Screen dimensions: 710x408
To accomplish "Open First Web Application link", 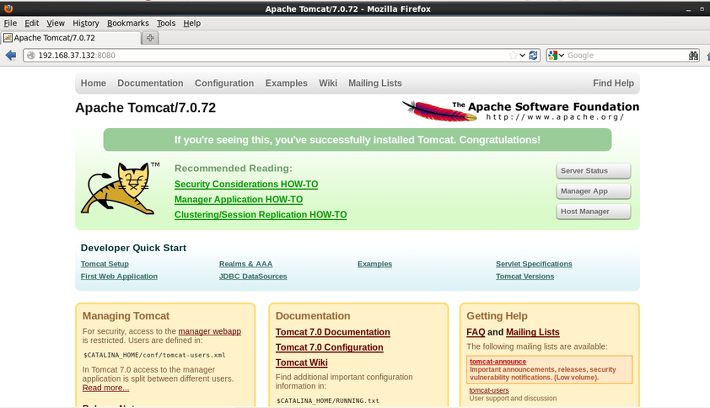I will pyautogui.click(x=119, y=276).
